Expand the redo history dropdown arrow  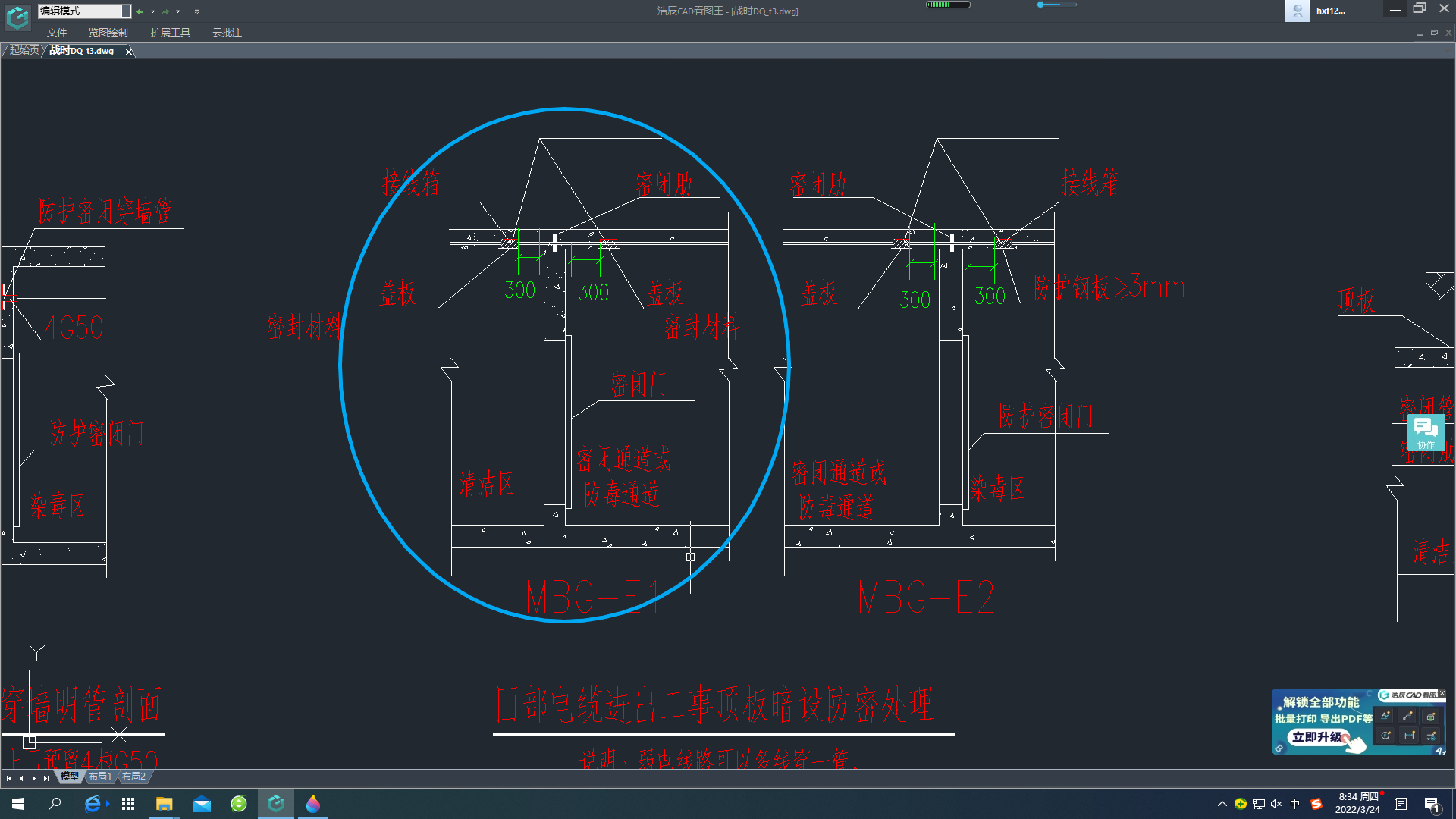coord(177,12)
